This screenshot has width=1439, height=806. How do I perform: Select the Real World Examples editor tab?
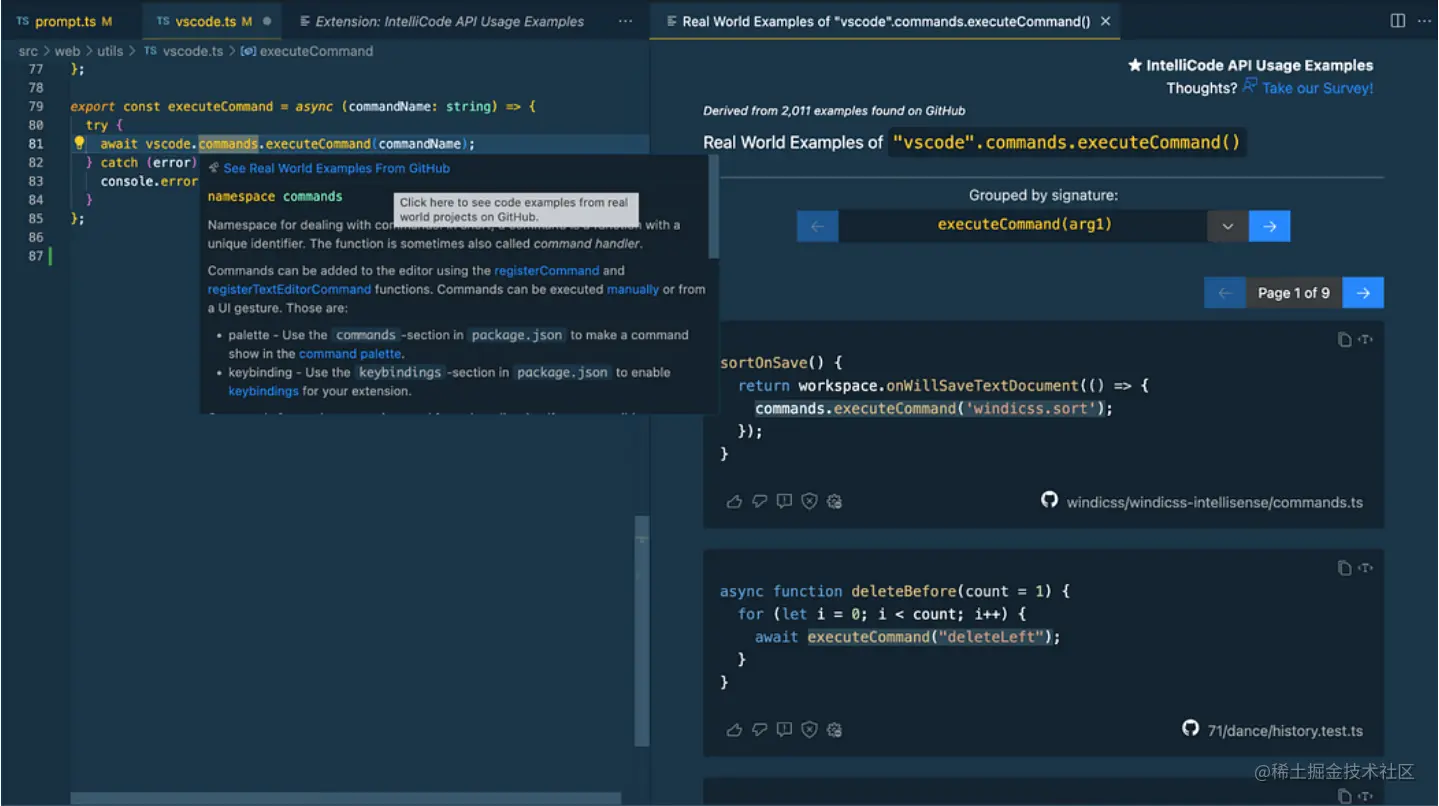tap(884, 21)
